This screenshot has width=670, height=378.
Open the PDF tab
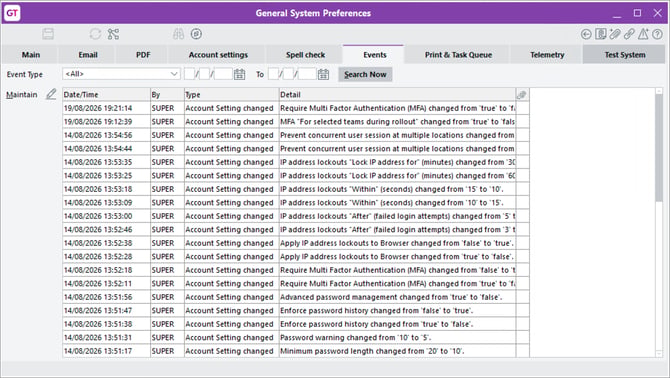point(143,55)
